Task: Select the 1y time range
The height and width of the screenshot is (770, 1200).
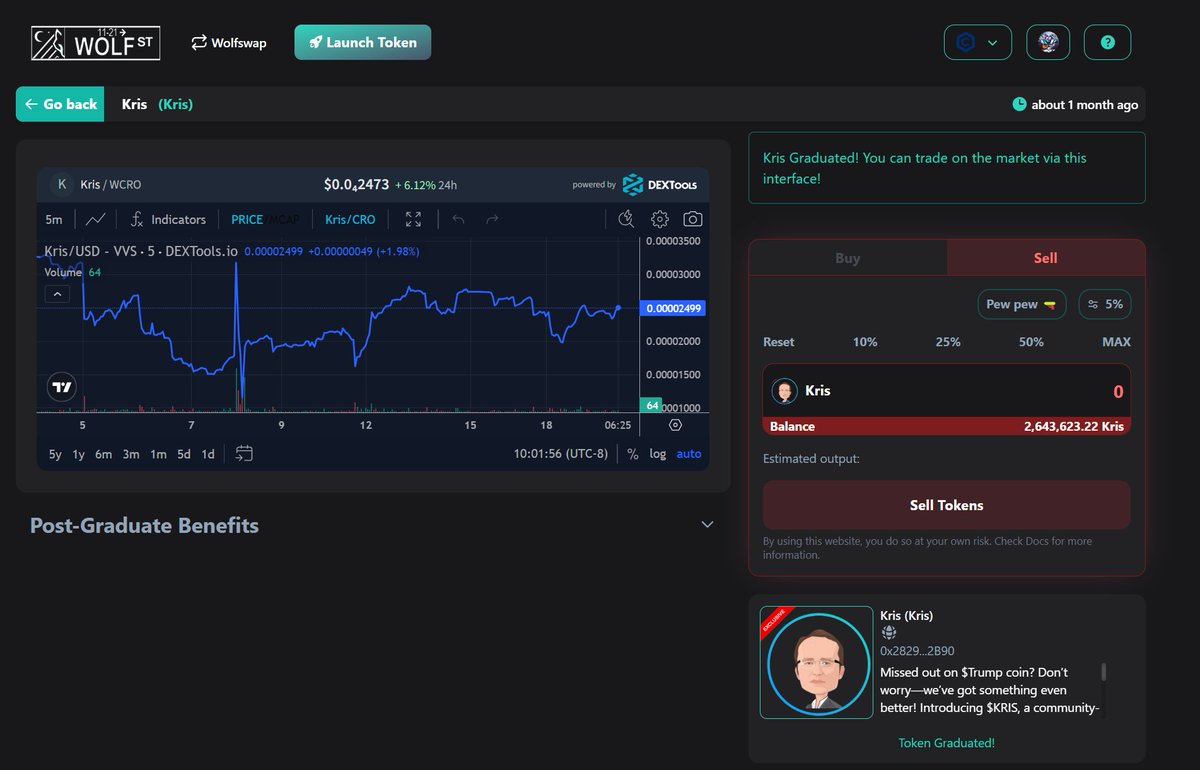Action: [79, 454]
